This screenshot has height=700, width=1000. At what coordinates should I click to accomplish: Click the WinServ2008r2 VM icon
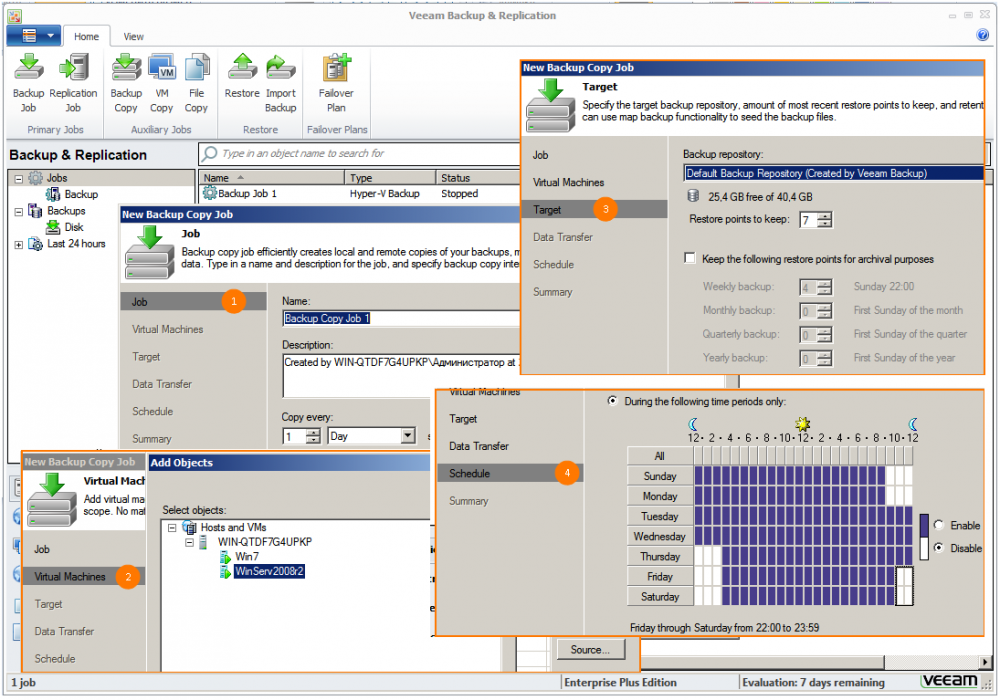[x=225, y=571]
